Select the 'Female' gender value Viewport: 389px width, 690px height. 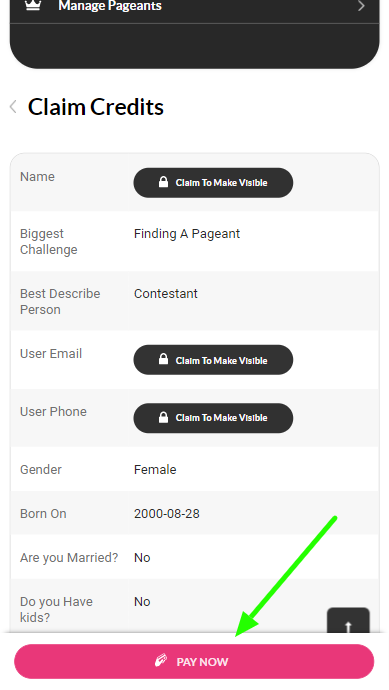(x=155, y=470)
